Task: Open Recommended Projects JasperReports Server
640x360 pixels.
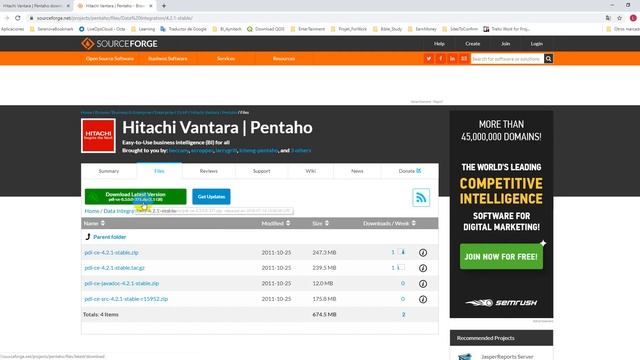Action: (507, 357)
